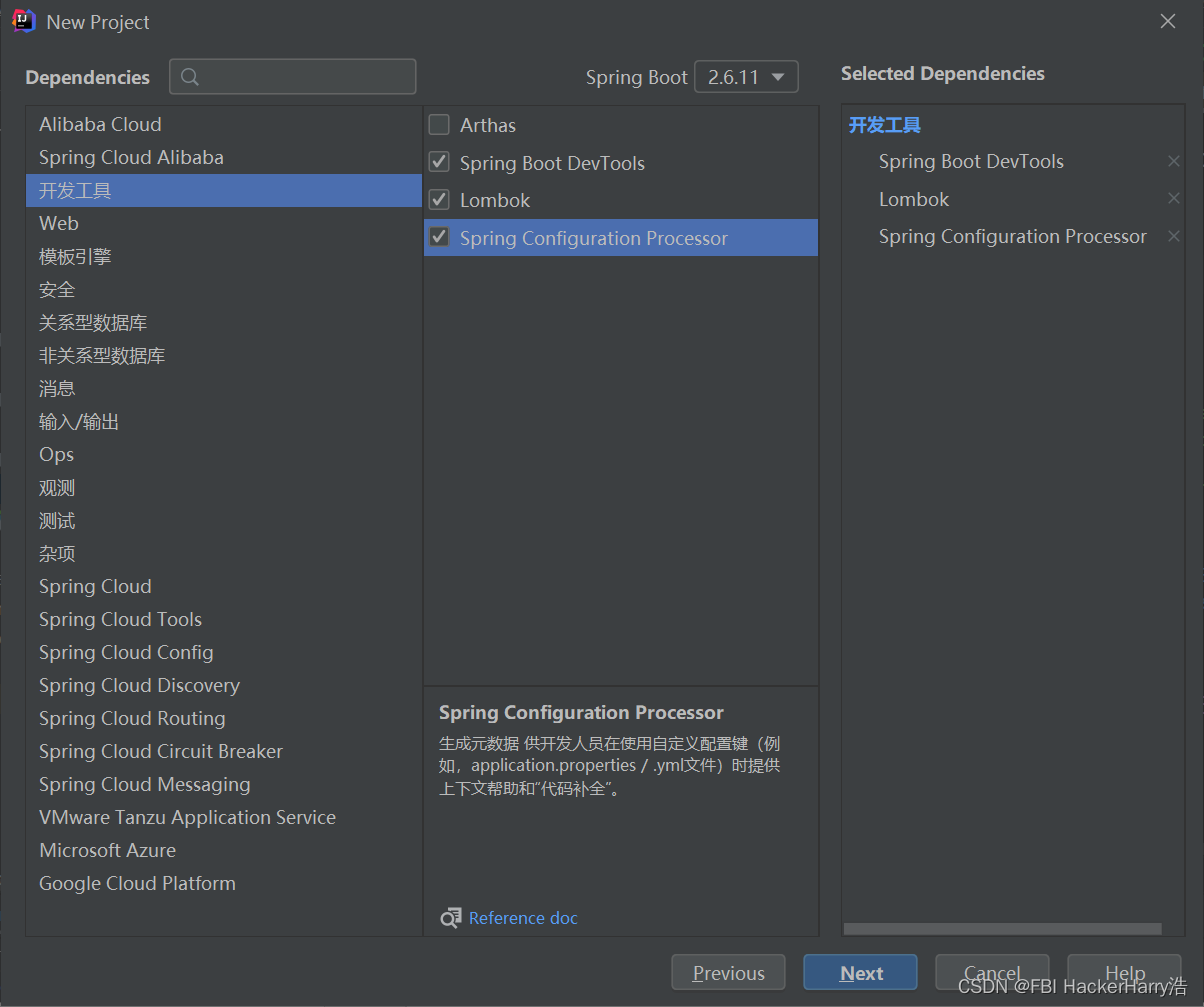Focus the Dependencies search field
The height and width of the screenshot is (1007, 1204).
coord(293,77)
